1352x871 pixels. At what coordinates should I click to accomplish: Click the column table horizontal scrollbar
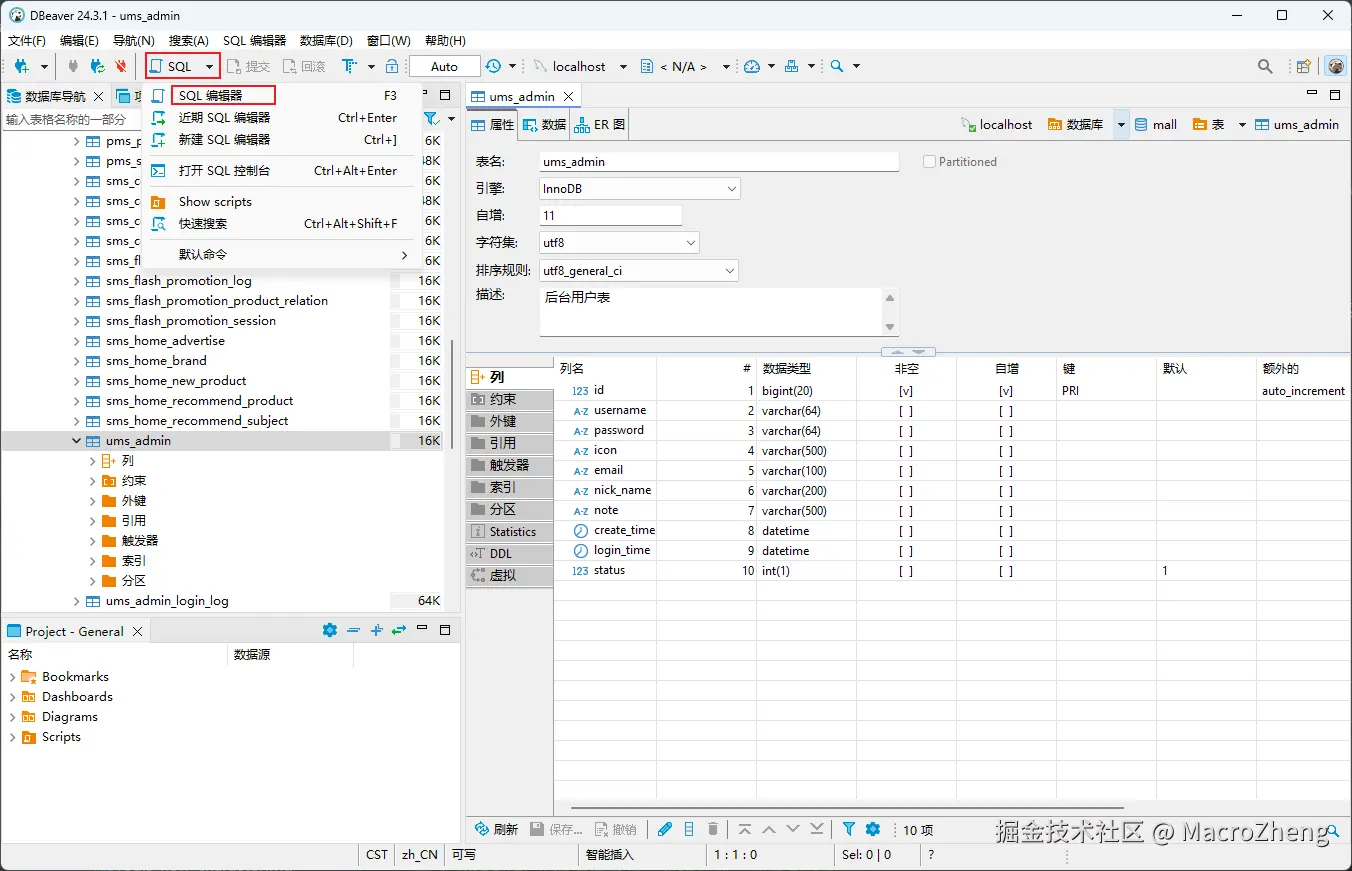tap(848, 808)
